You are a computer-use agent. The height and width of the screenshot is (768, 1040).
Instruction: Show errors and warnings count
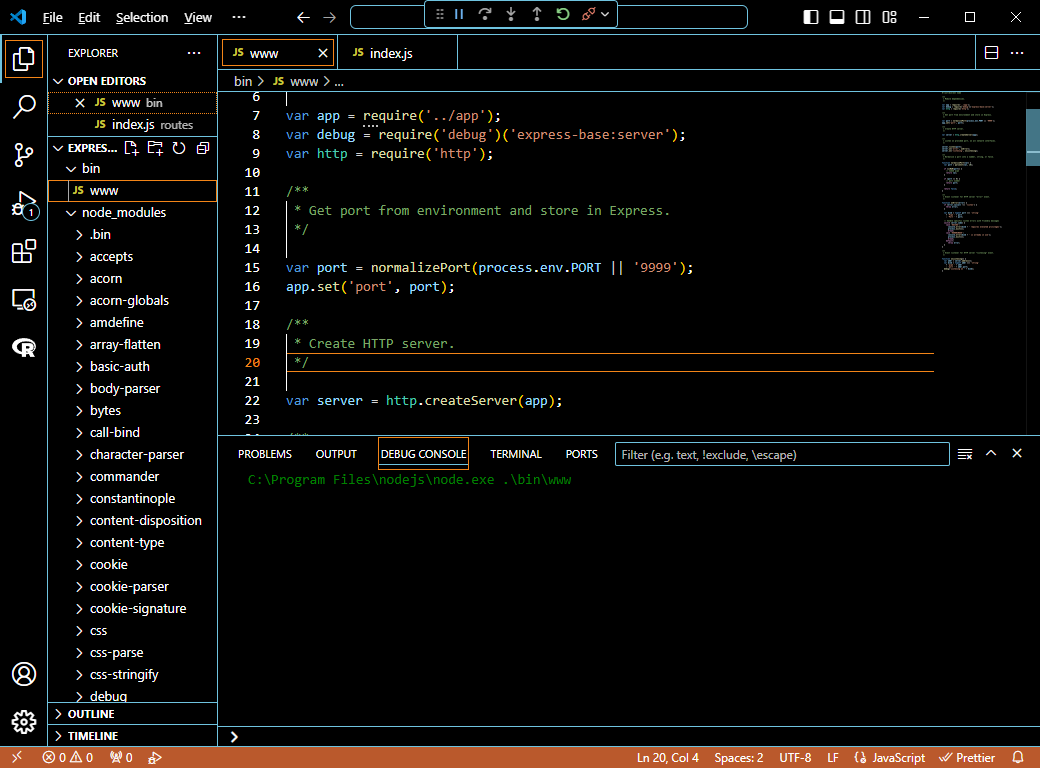(x=68, y=757)
